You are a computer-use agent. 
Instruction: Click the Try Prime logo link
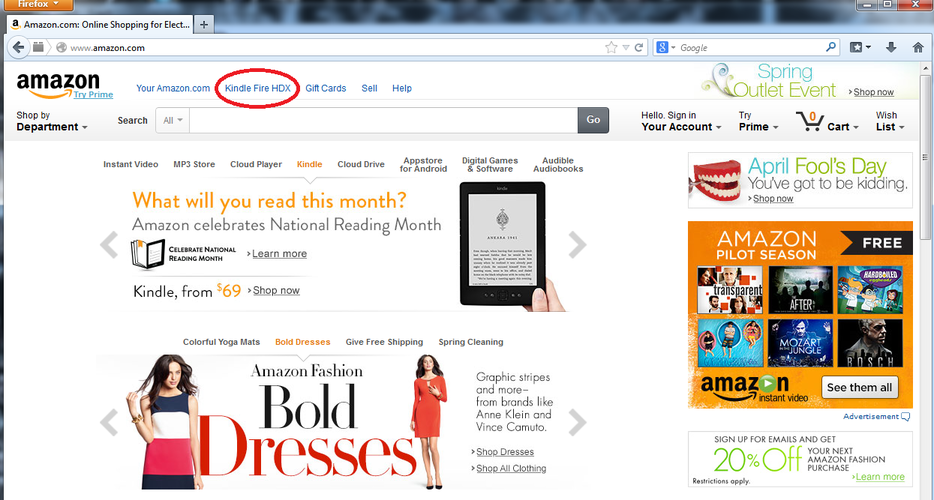(x=93, y=94)
